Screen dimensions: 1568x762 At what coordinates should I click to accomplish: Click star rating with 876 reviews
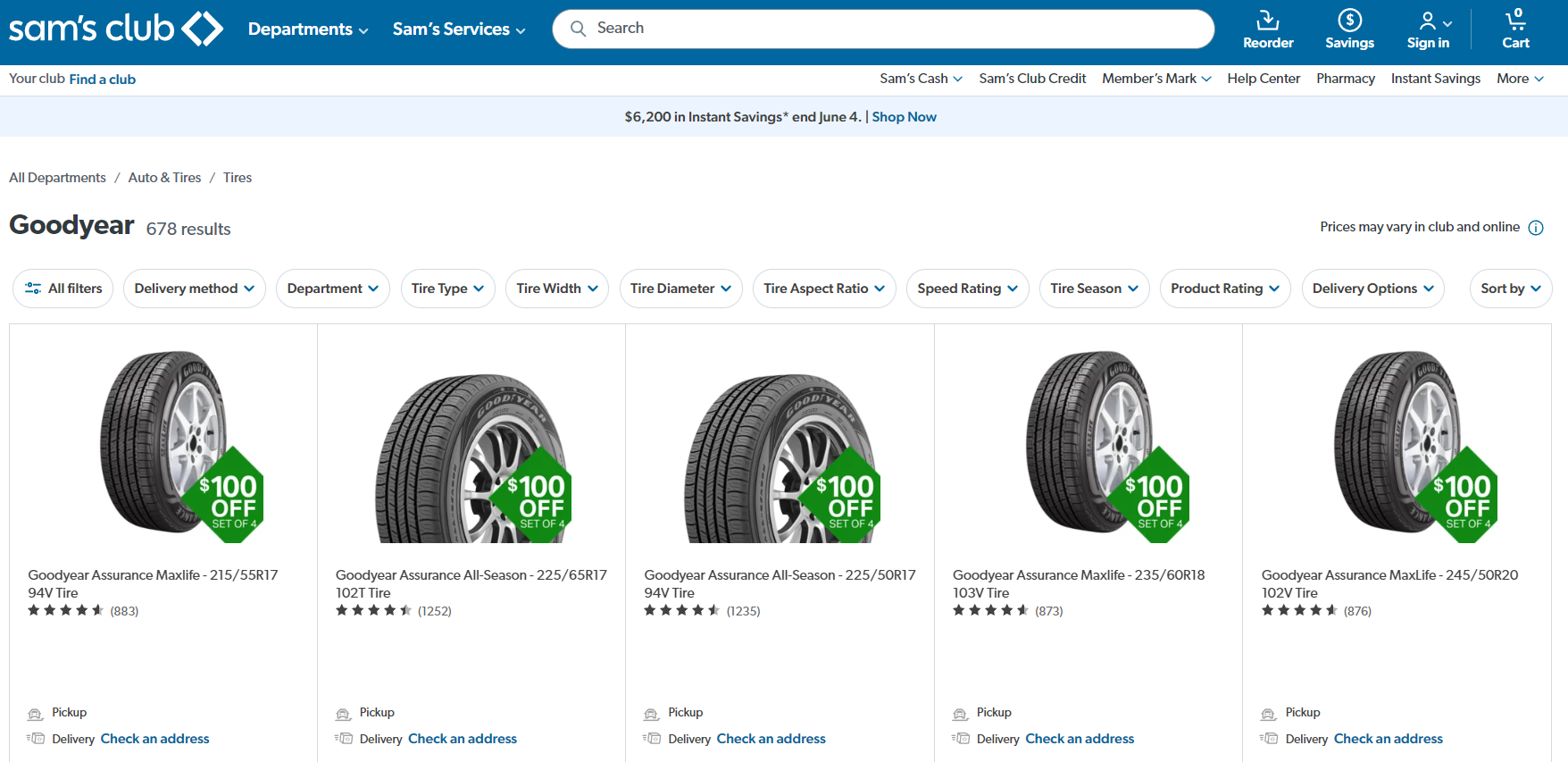pyautogui.click(x=1300, y=611)
